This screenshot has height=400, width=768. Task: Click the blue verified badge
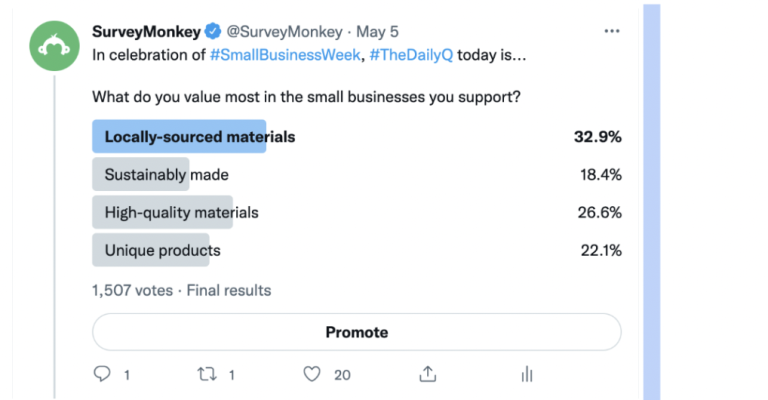tap(213, 32)
